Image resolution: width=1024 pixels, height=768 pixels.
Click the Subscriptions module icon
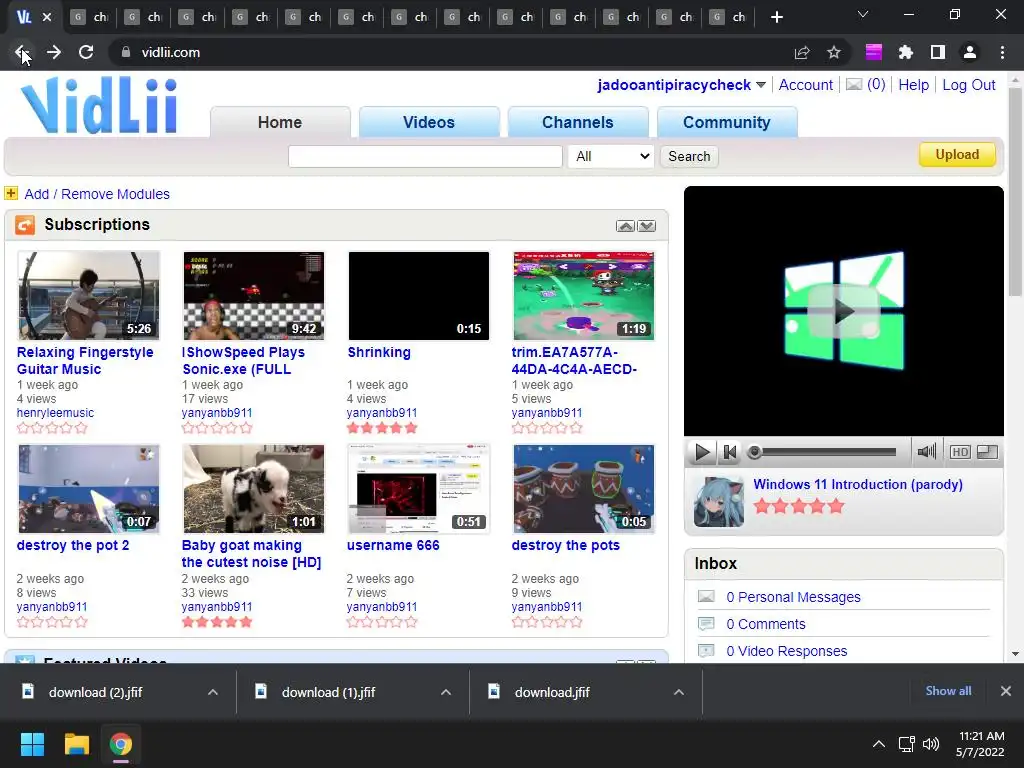pos(25,225)
